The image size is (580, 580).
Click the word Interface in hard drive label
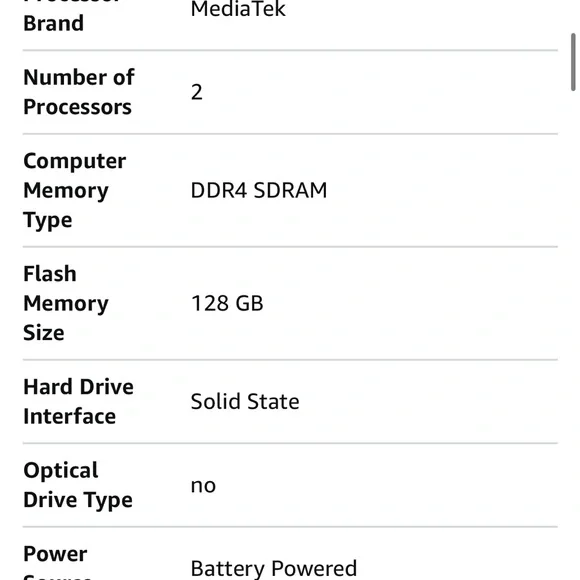point(70,417)
